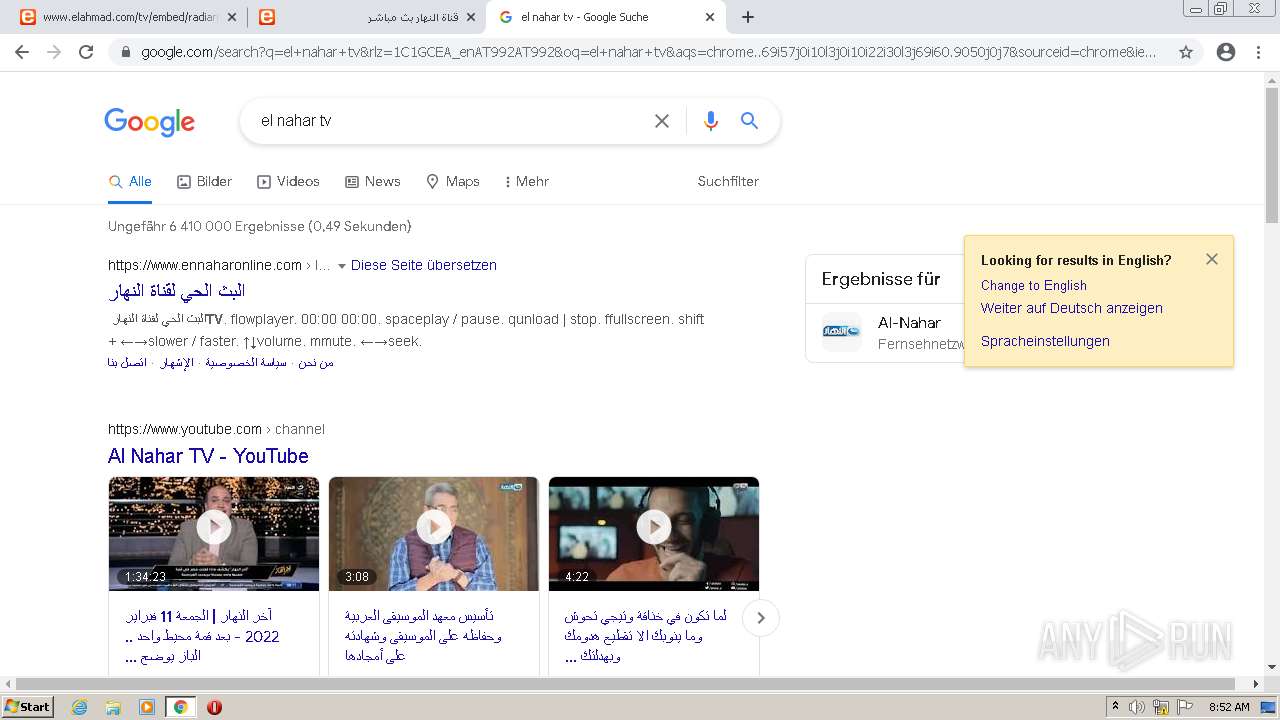Show more videos with the right chevron
The image size is (1280, 720).
point(760,618)
